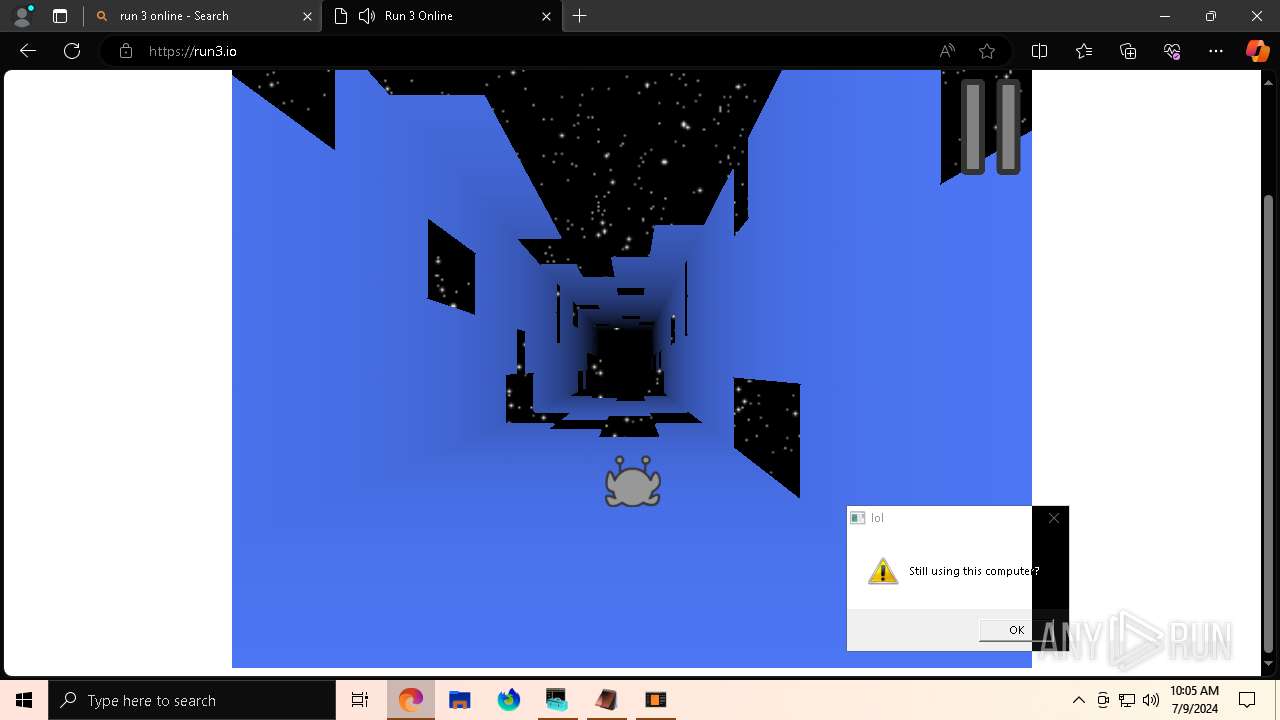Screen dimensions: 1280x720
Task: Open the browser profile icon
Action: 22,16
